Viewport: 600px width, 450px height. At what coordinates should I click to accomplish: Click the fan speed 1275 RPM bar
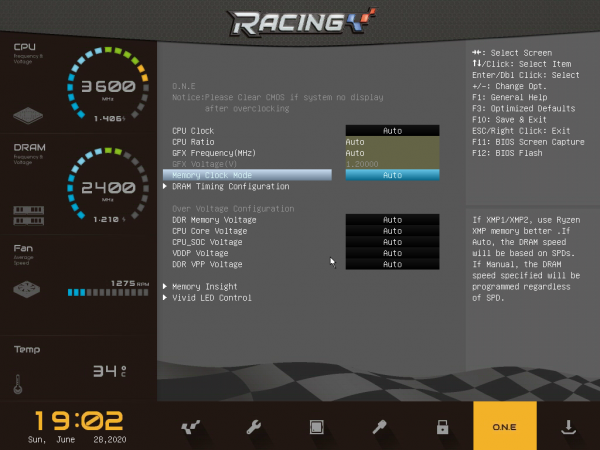coord(108,293)
